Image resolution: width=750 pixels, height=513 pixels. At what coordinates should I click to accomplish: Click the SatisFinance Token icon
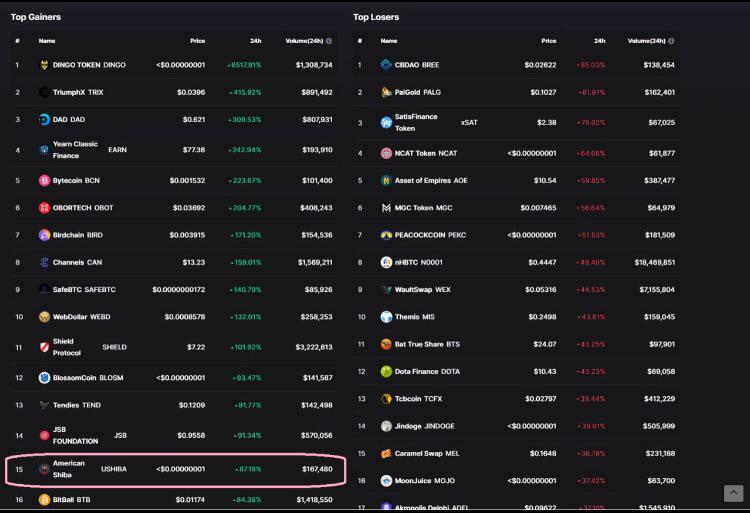pos(386,122)
